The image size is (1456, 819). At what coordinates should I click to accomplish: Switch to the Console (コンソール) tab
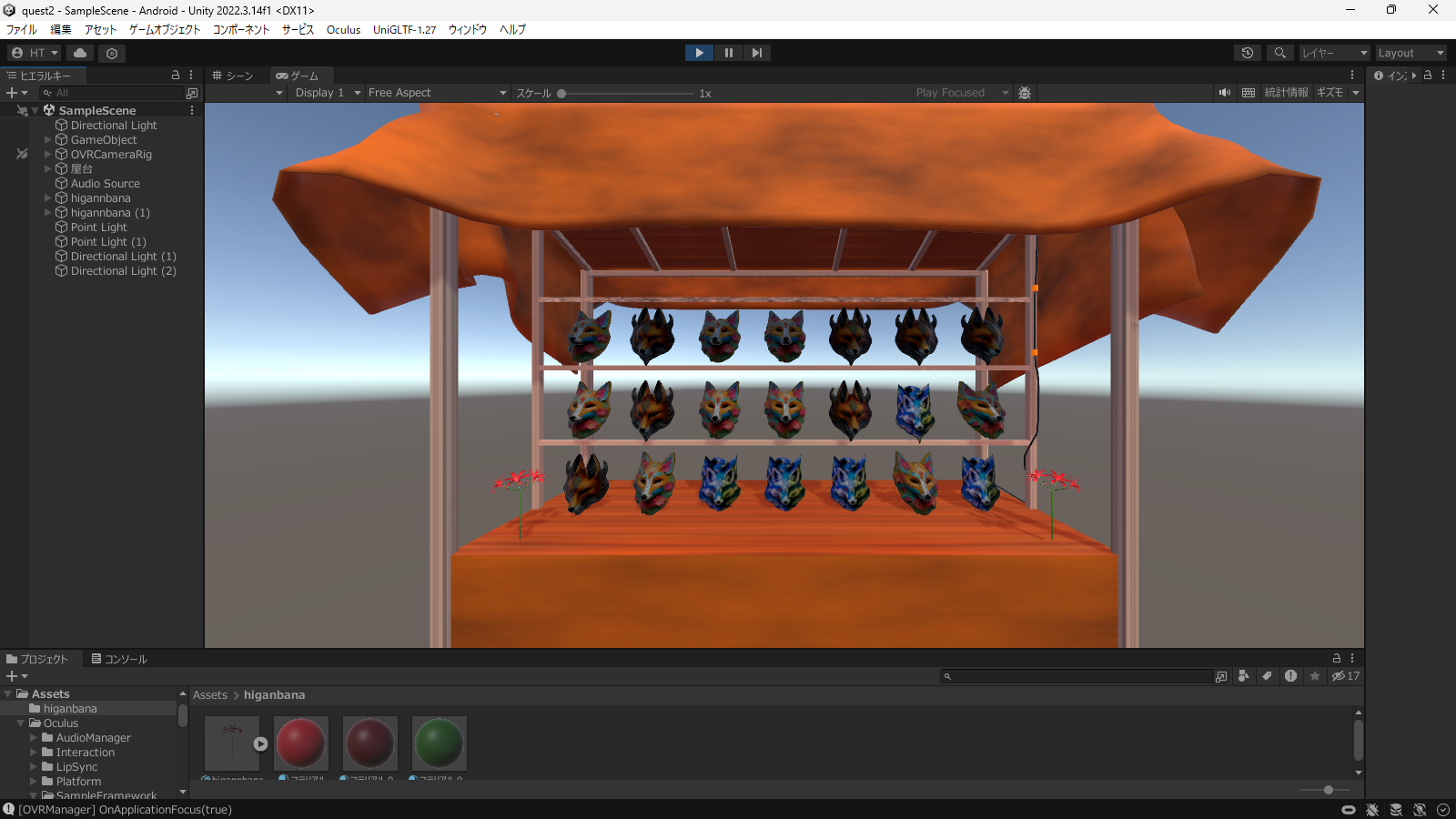(119, 659)
